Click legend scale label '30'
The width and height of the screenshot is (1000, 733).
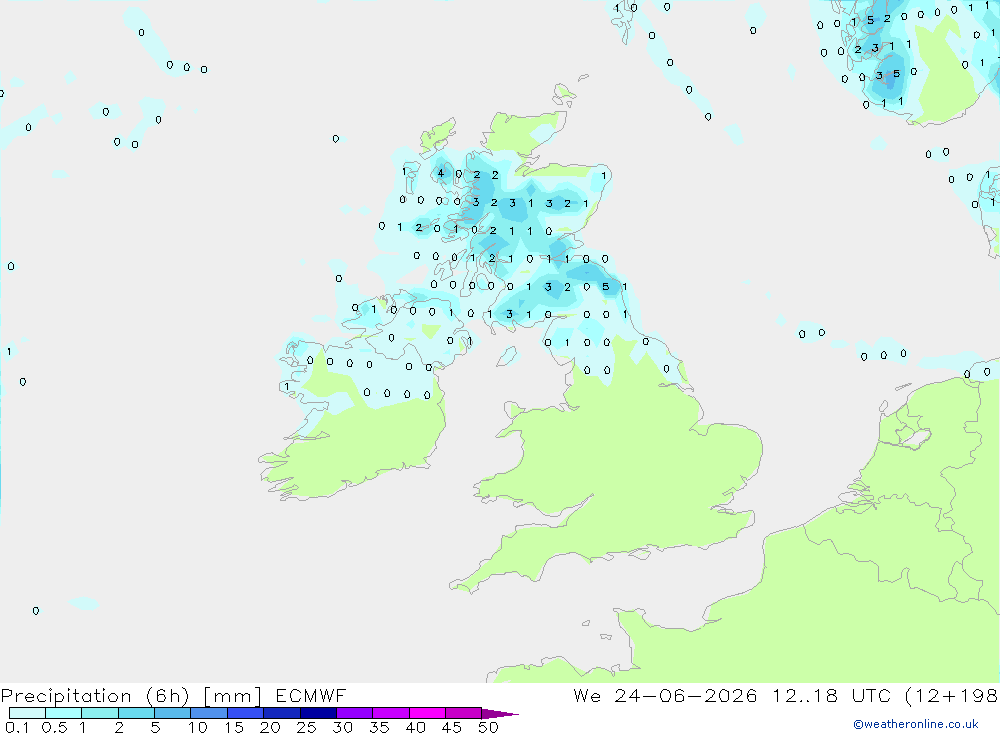coord(342,727)
